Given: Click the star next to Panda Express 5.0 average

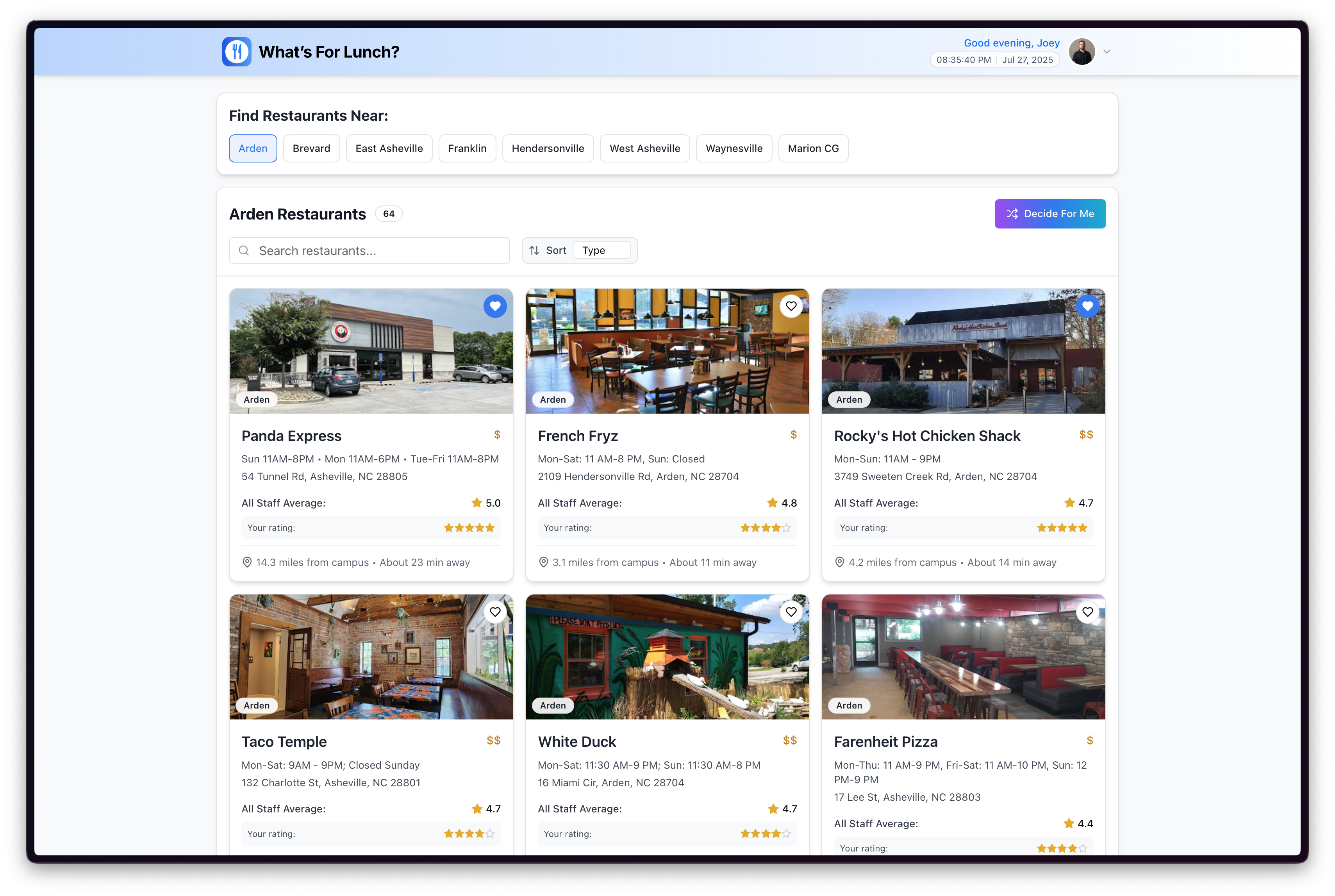Looking at the screenshot, I should tap(477, 503).
